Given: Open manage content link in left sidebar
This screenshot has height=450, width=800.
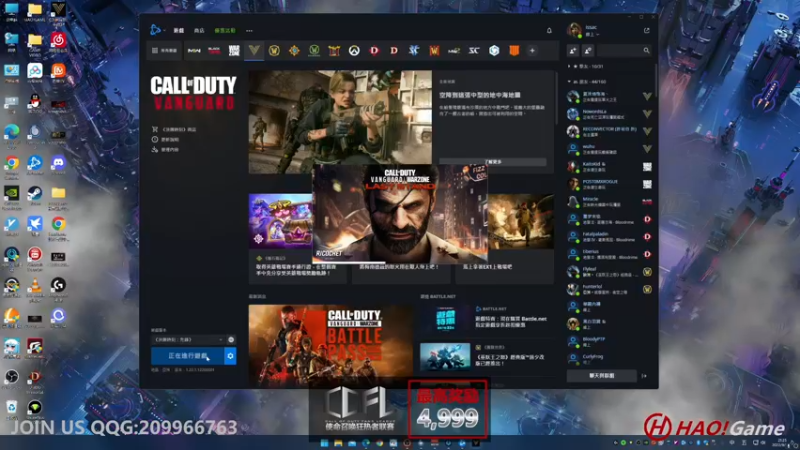Looking at the screenshot, I should point(166,149).
